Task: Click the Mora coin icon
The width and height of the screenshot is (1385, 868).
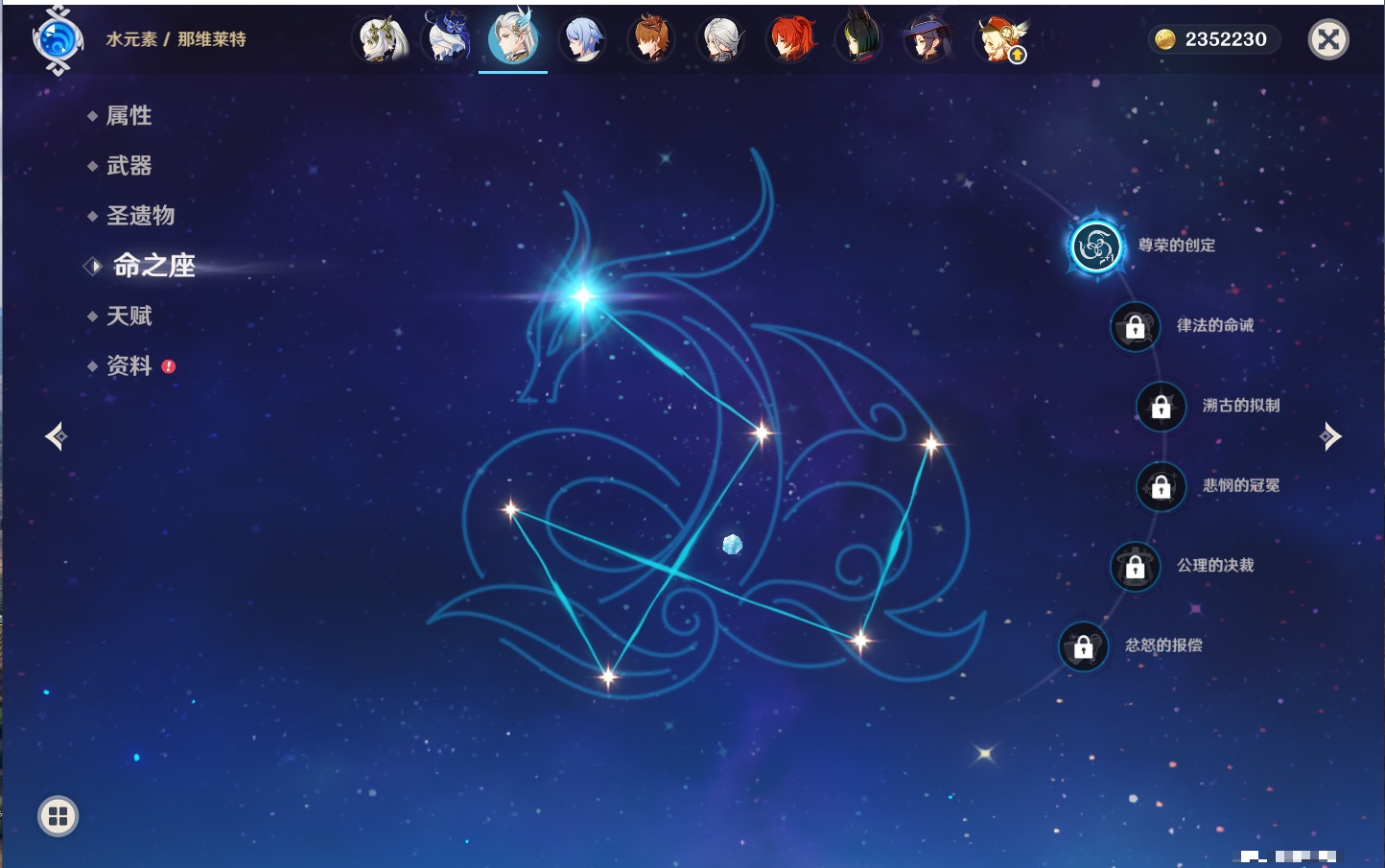Action: (x=1164, y=39)
